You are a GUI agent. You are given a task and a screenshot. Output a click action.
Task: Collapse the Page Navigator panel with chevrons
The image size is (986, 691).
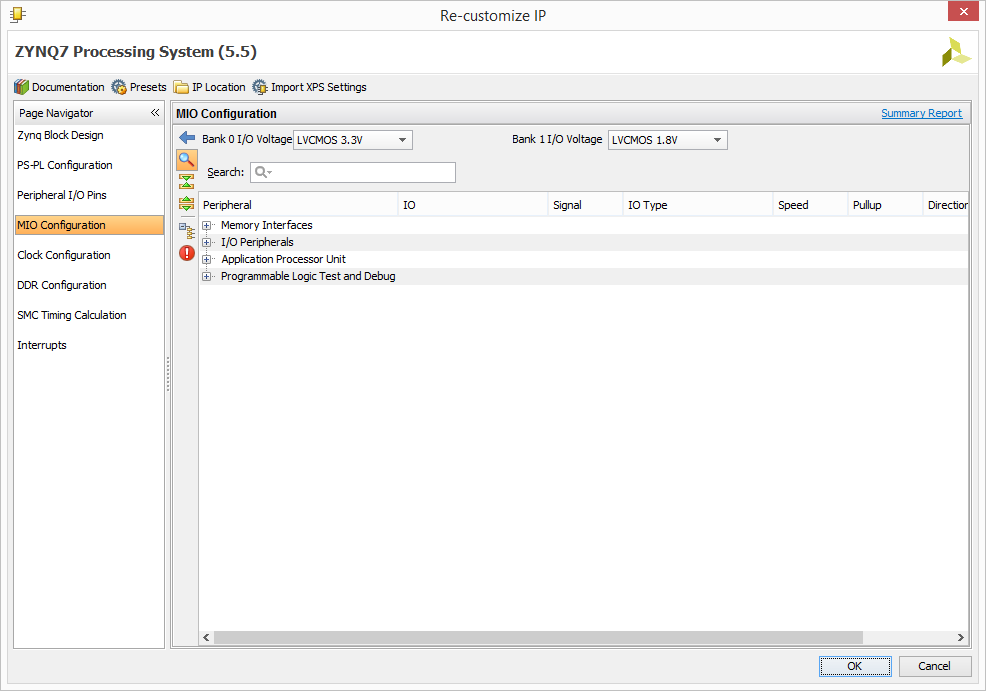(155, 113)
